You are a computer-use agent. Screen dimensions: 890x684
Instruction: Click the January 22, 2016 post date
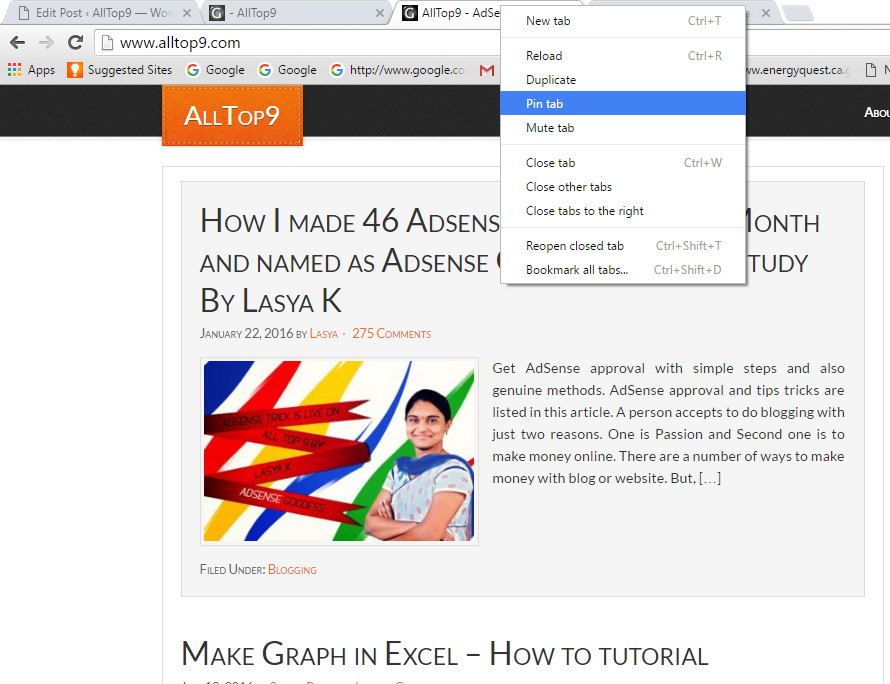point(246,334)
